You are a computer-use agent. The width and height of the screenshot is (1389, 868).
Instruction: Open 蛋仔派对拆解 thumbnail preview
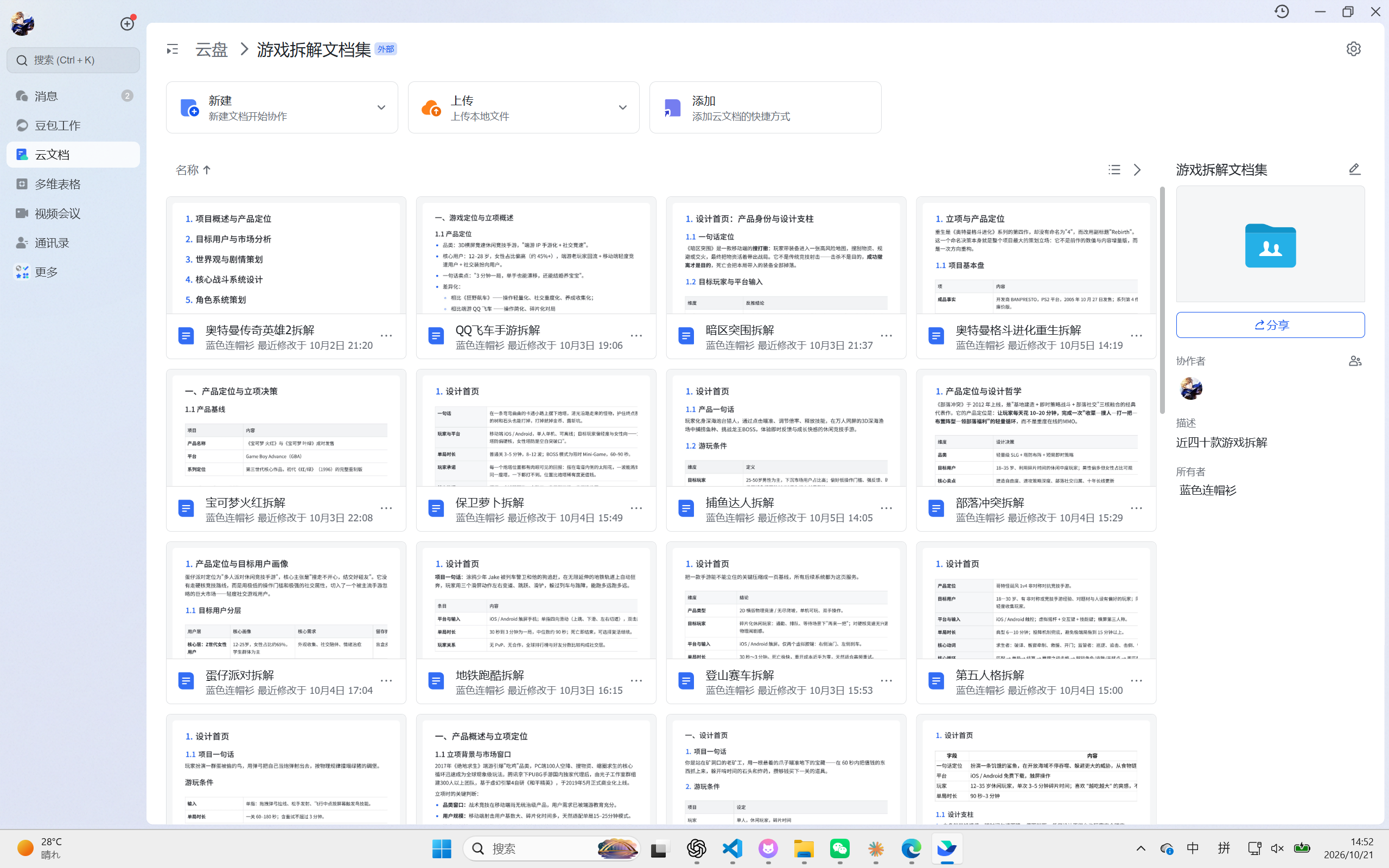click(x=286, y=601)
